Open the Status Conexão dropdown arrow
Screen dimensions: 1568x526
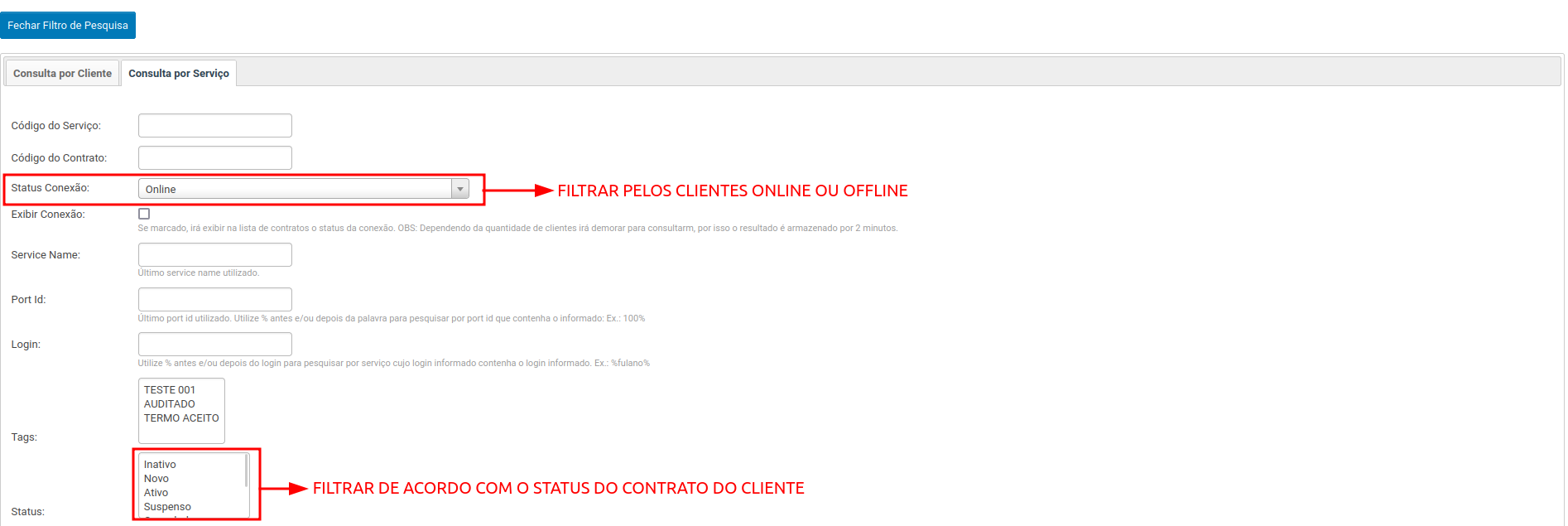point(460,190)
